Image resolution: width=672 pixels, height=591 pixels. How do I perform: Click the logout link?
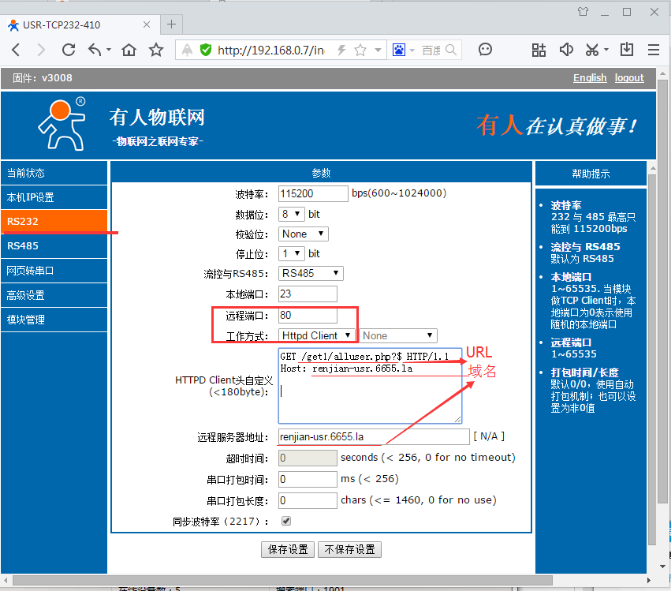629,78
